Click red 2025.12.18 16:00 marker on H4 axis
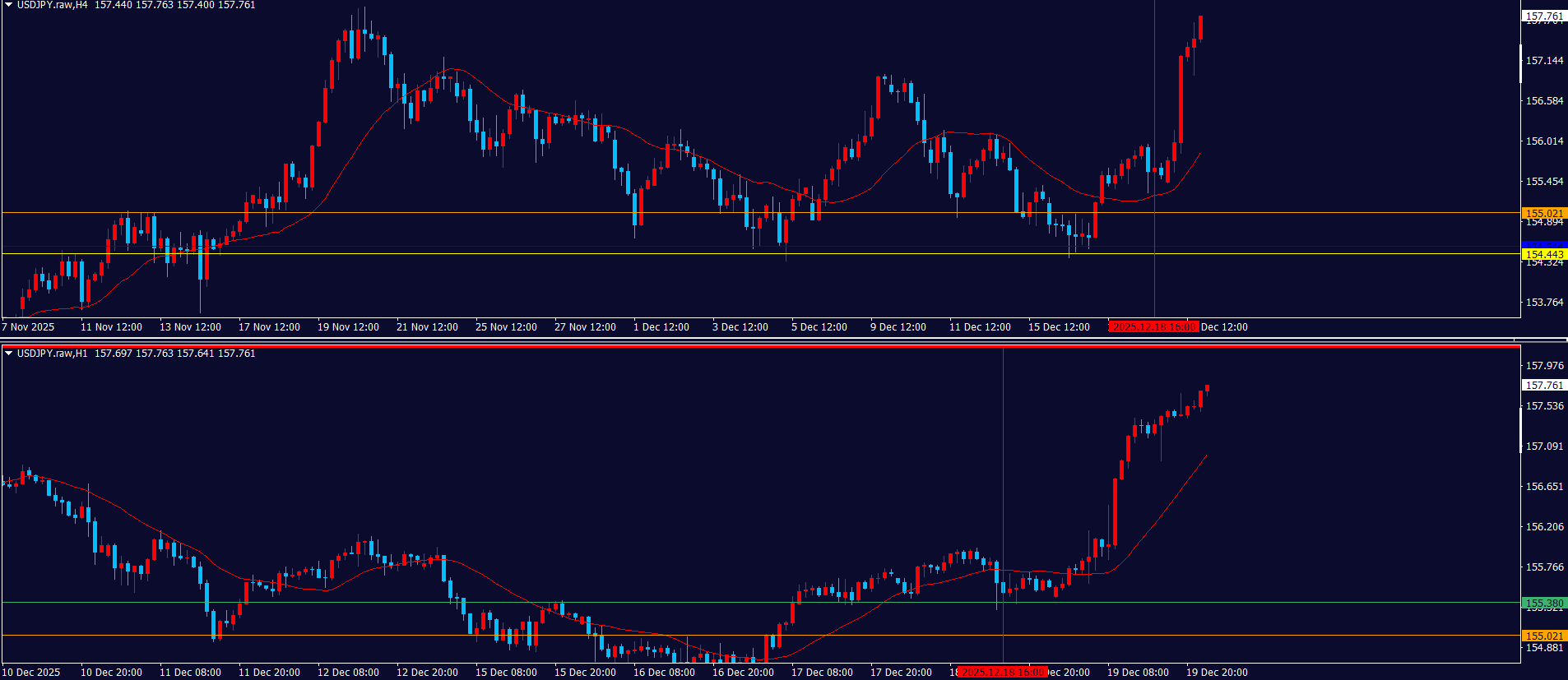This screenshot has height=680, width=1568. 1153,326
